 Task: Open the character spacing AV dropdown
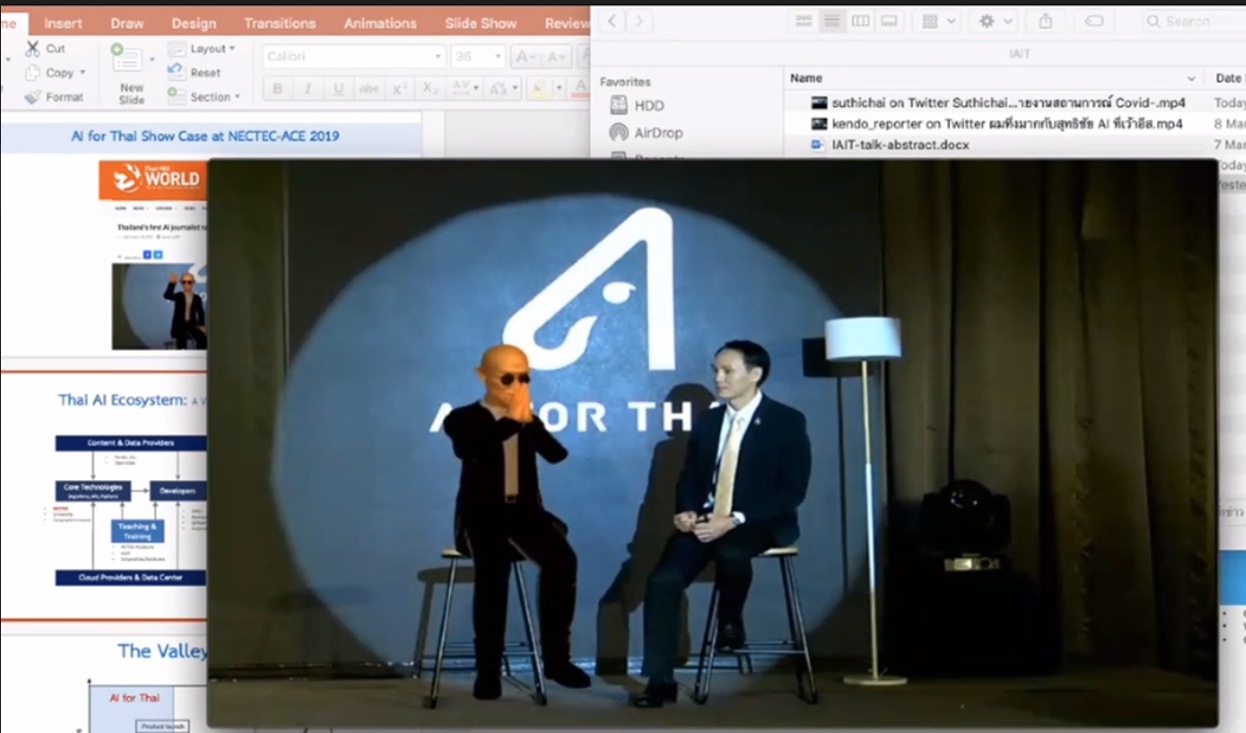tap(466, 89)
